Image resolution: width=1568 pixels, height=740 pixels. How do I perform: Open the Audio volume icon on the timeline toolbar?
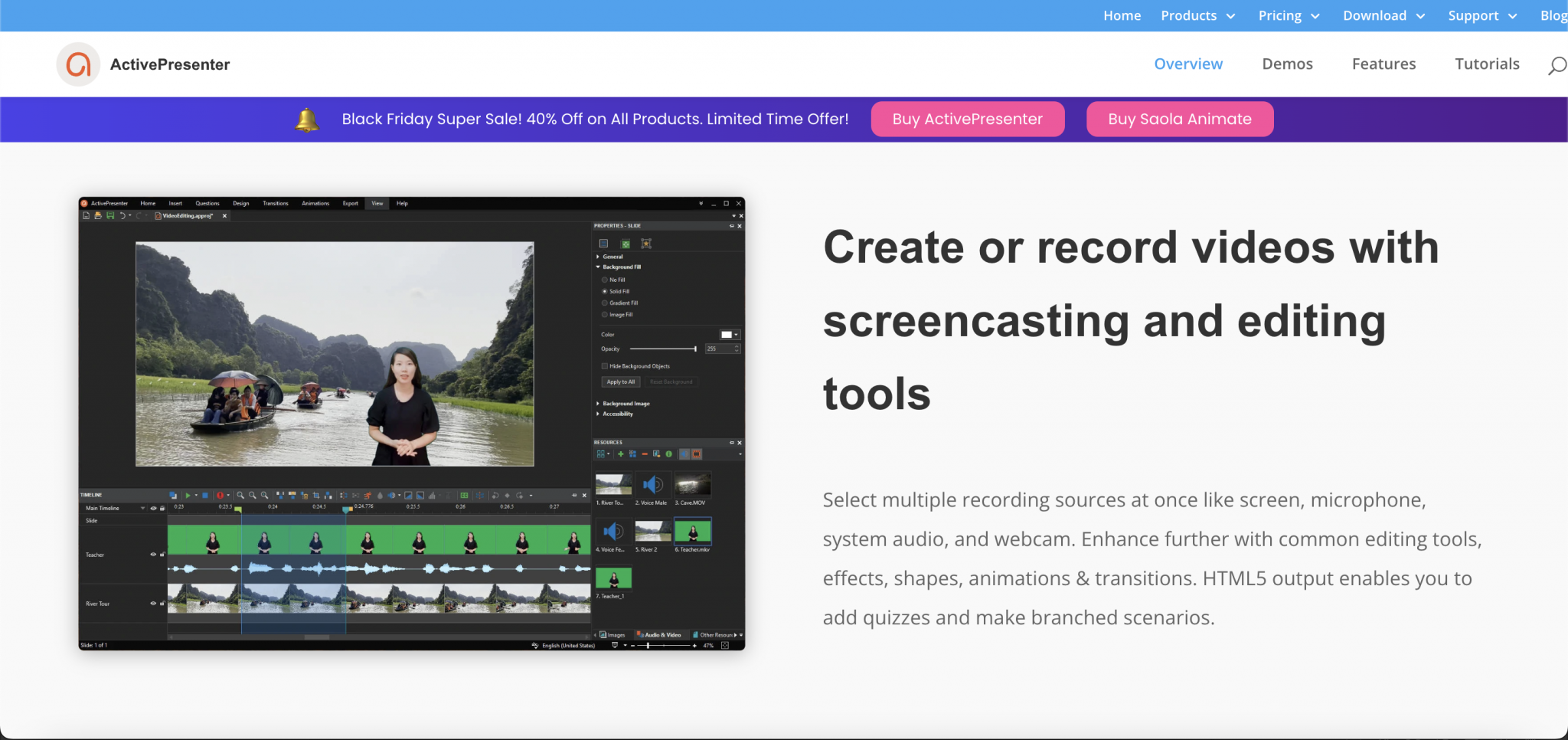pyautogui.click(x=391, y=495)
